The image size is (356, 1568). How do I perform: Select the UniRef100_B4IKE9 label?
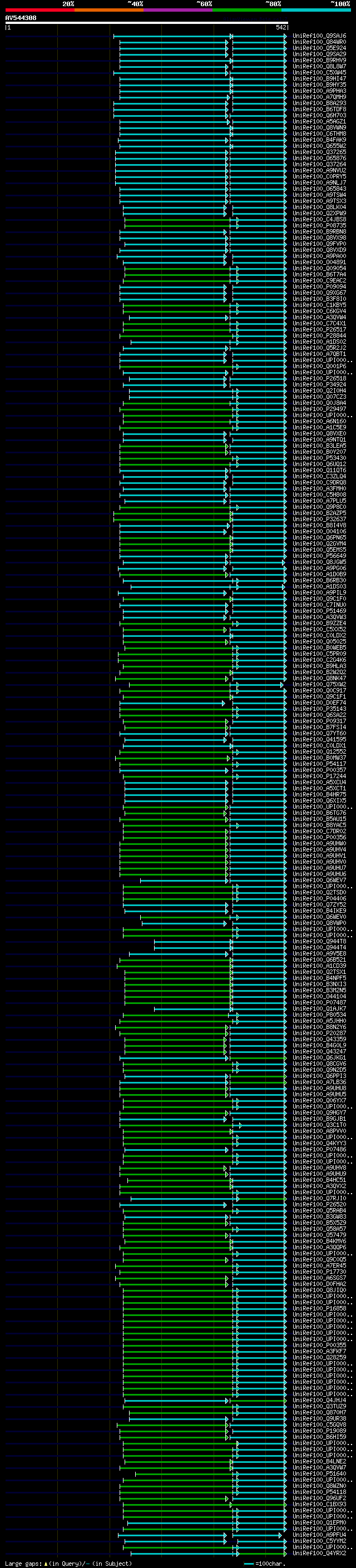319,911
